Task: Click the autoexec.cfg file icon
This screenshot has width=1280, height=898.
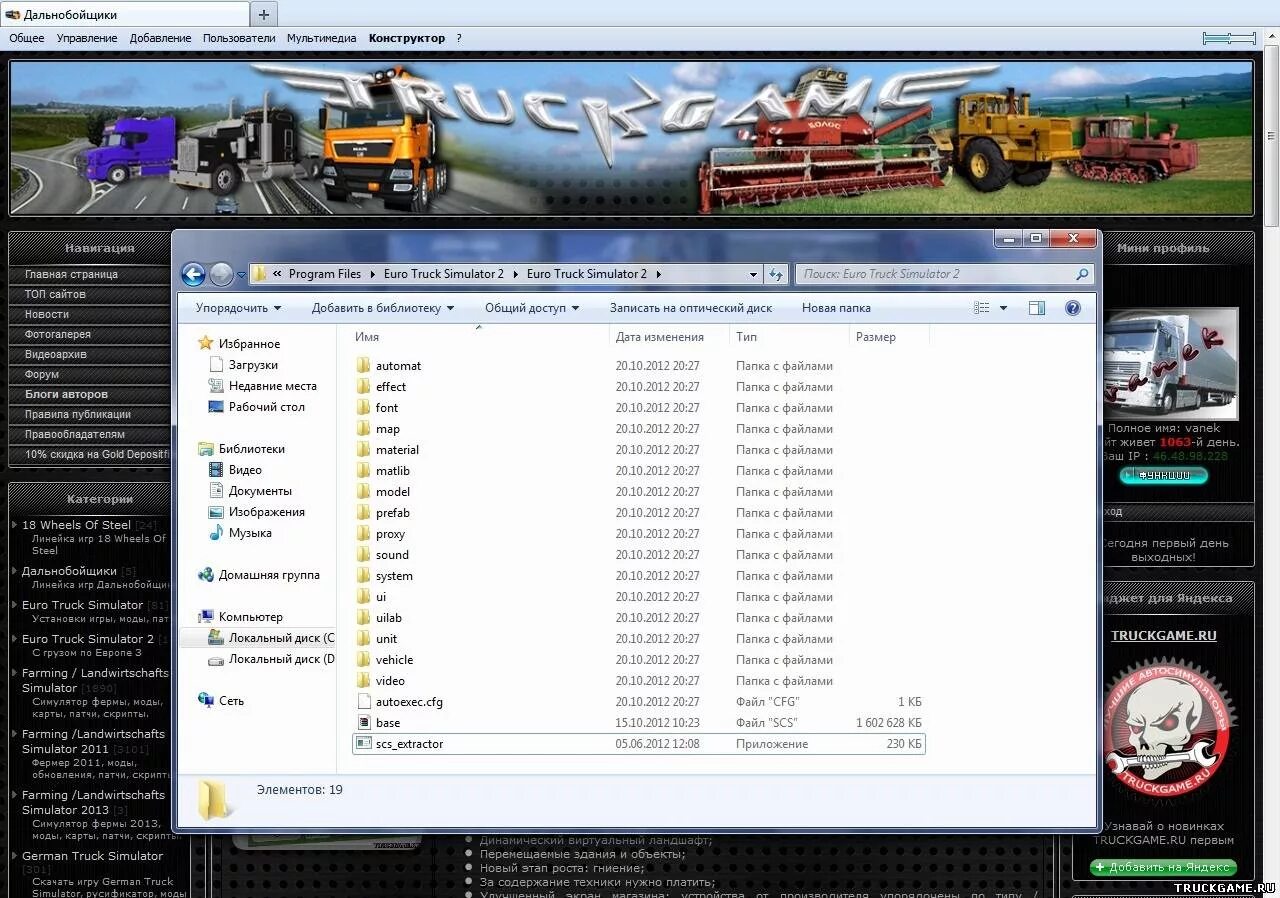Action: click(x=364, y=702)
